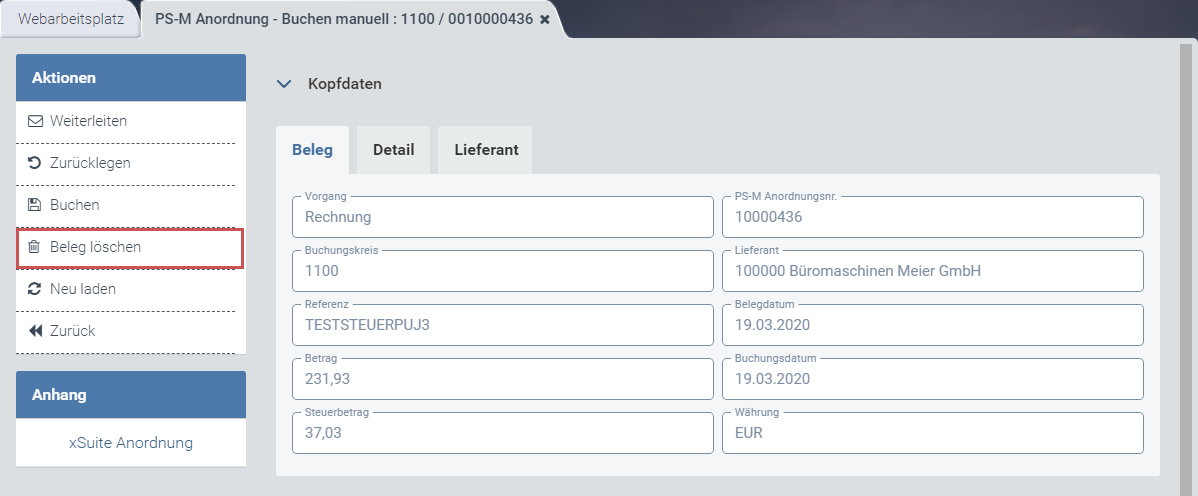Click the Neu laden refresh icon
Viewport: 1198px width, 496px height.
[x=35, y=289]
